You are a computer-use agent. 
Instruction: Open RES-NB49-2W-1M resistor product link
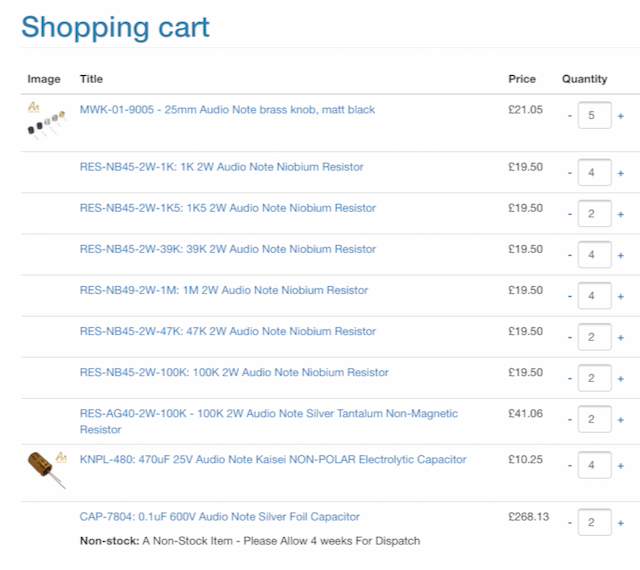pos(224,290)
